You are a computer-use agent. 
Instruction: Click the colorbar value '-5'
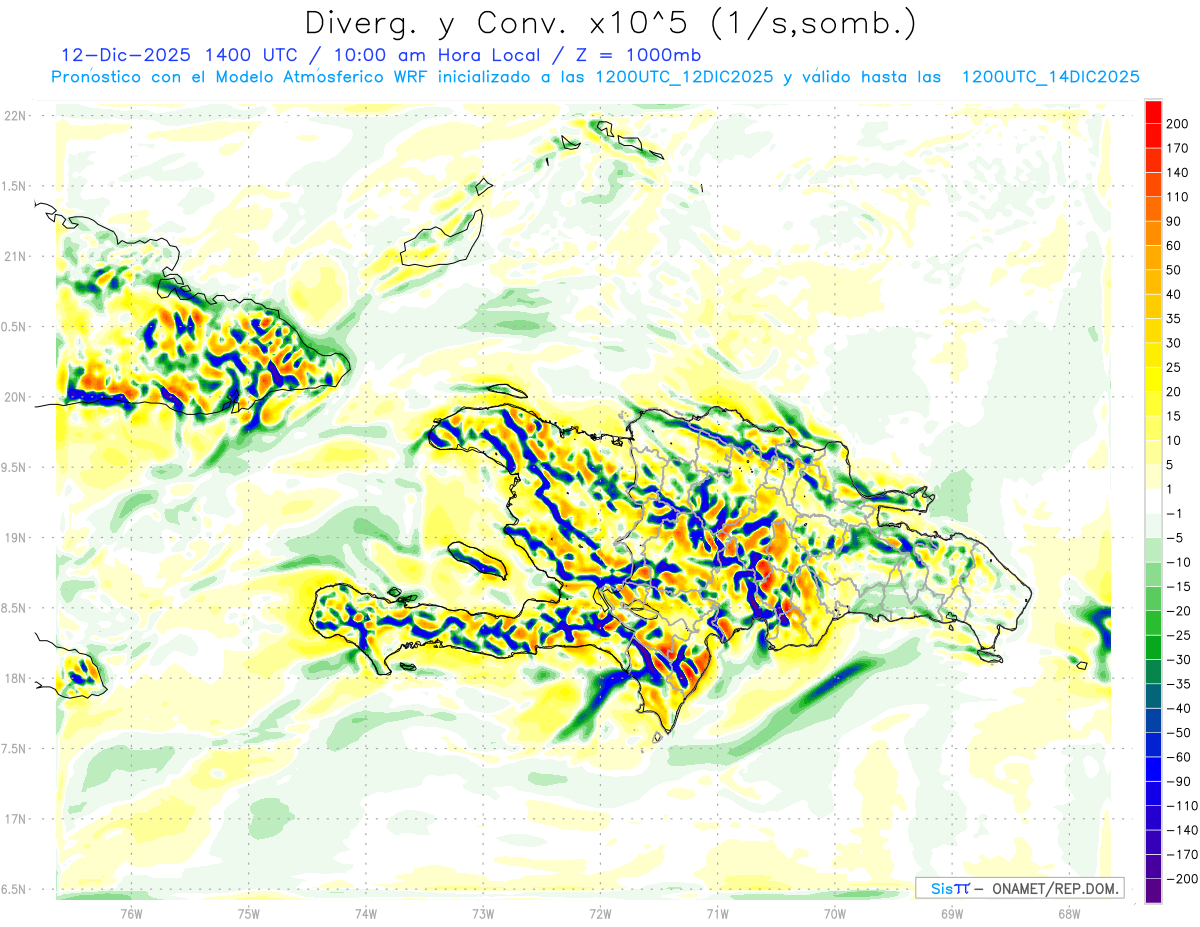click(1175, 538)
